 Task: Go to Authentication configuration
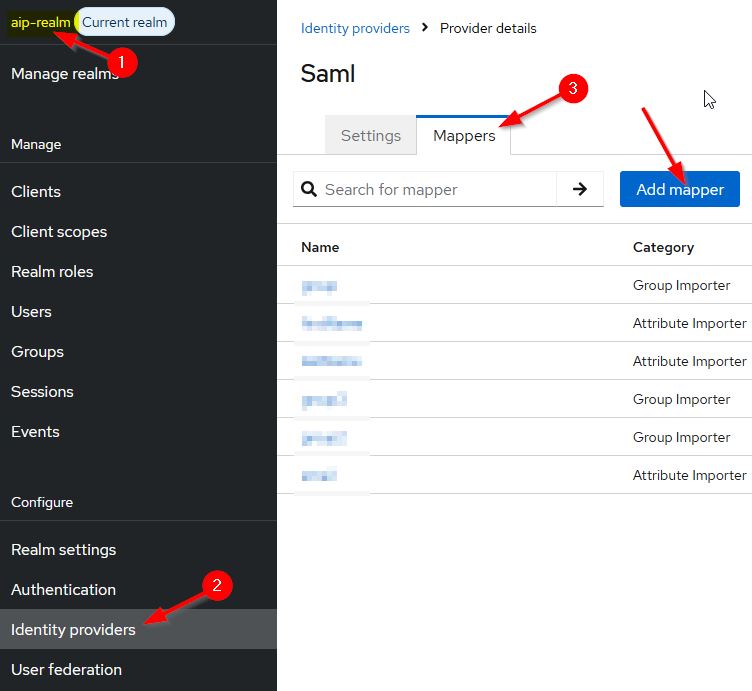pyautogui.click(x=63, y=589)
